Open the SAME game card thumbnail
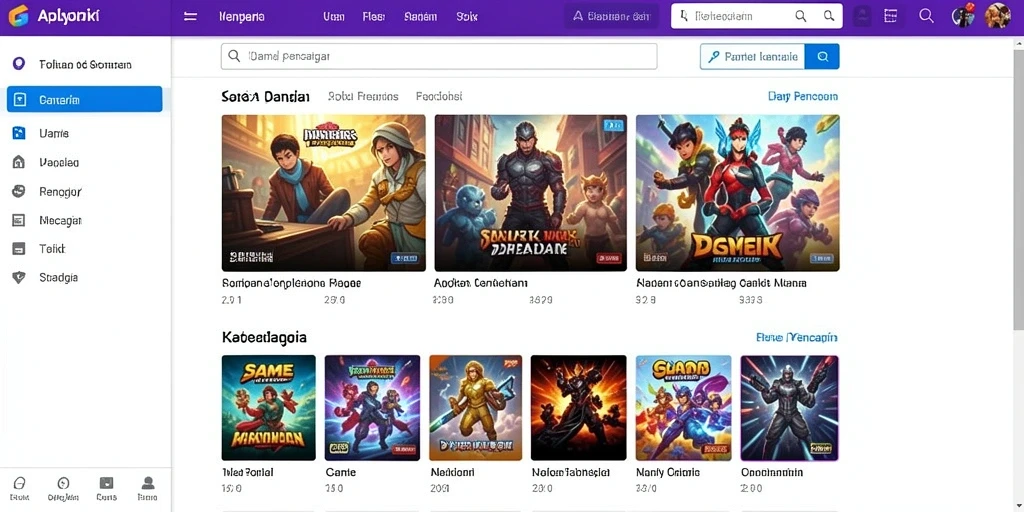This screenshot has height=512, width=1024. click(x=268, y=408)
